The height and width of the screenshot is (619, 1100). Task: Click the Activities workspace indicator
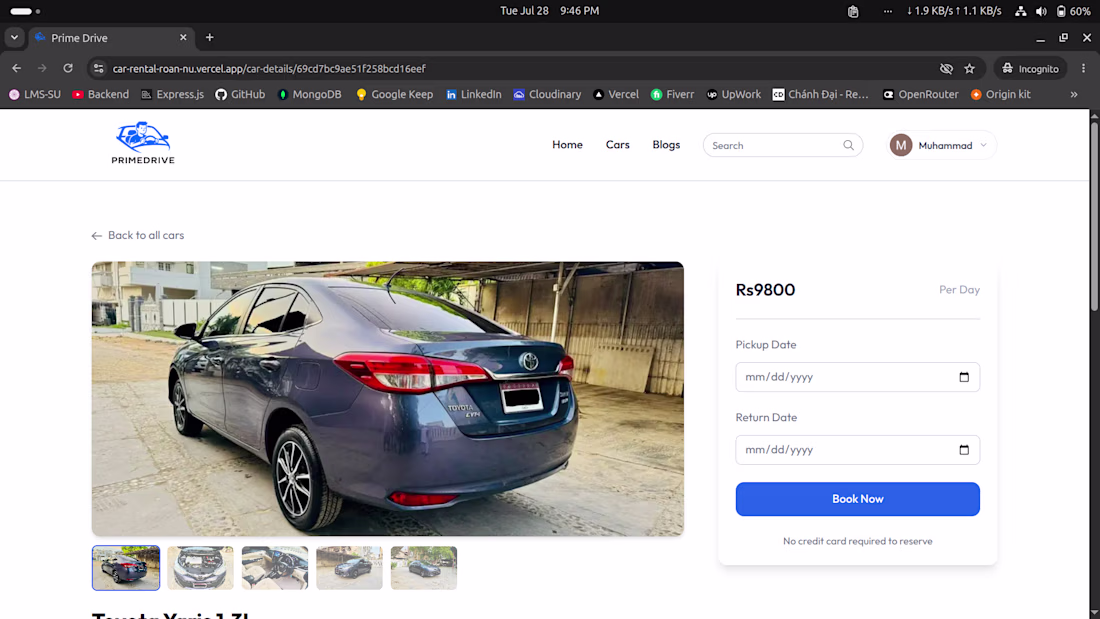(x=25, y=11)
